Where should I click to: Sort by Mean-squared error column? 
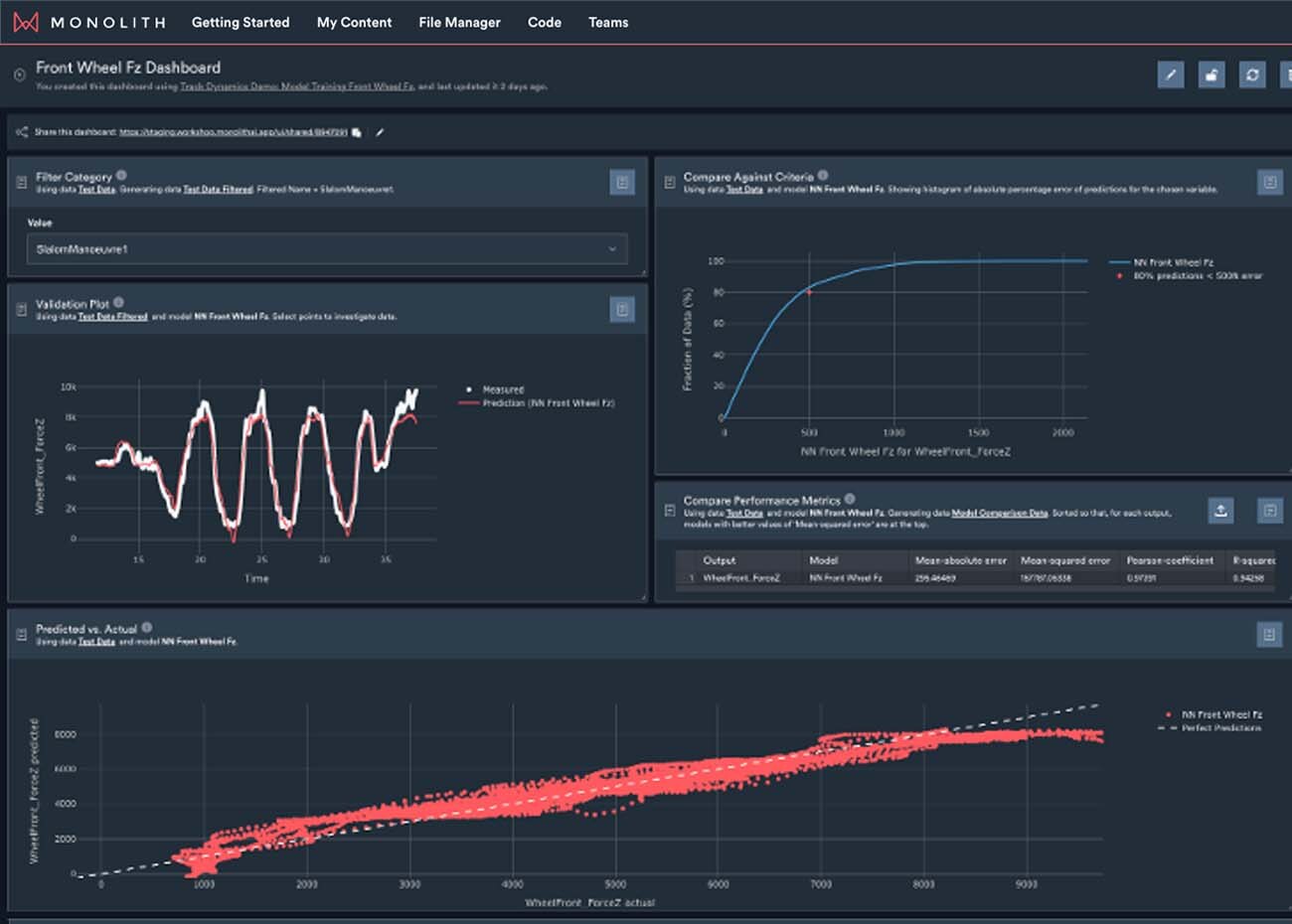coord(1065,560)
